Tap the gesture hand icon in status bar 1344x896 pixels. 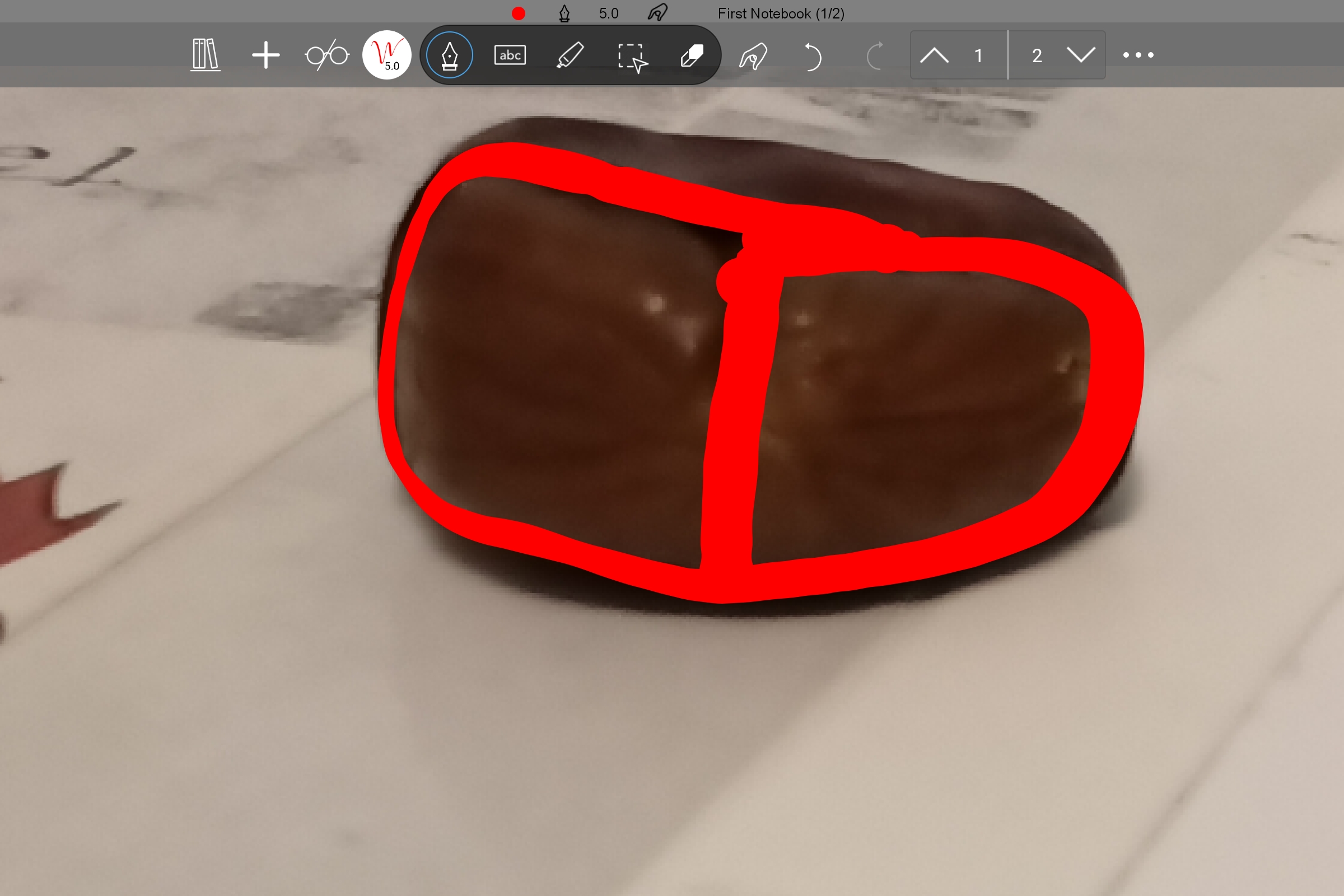tap(657, 12)
